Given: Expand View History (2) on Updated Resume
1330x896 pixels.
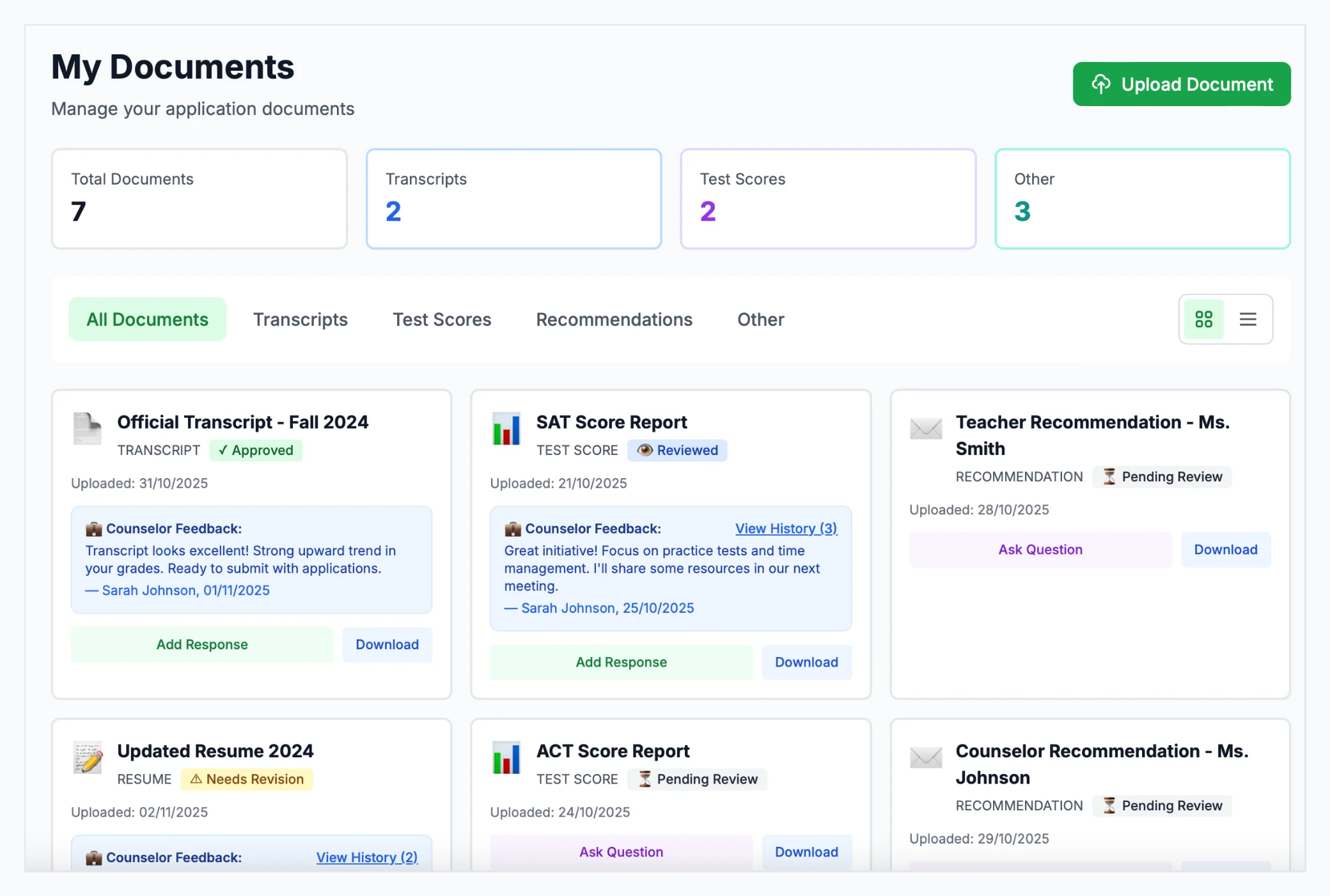Looking at the screenshot, I should pyautogui.click(x=366, y=857).
